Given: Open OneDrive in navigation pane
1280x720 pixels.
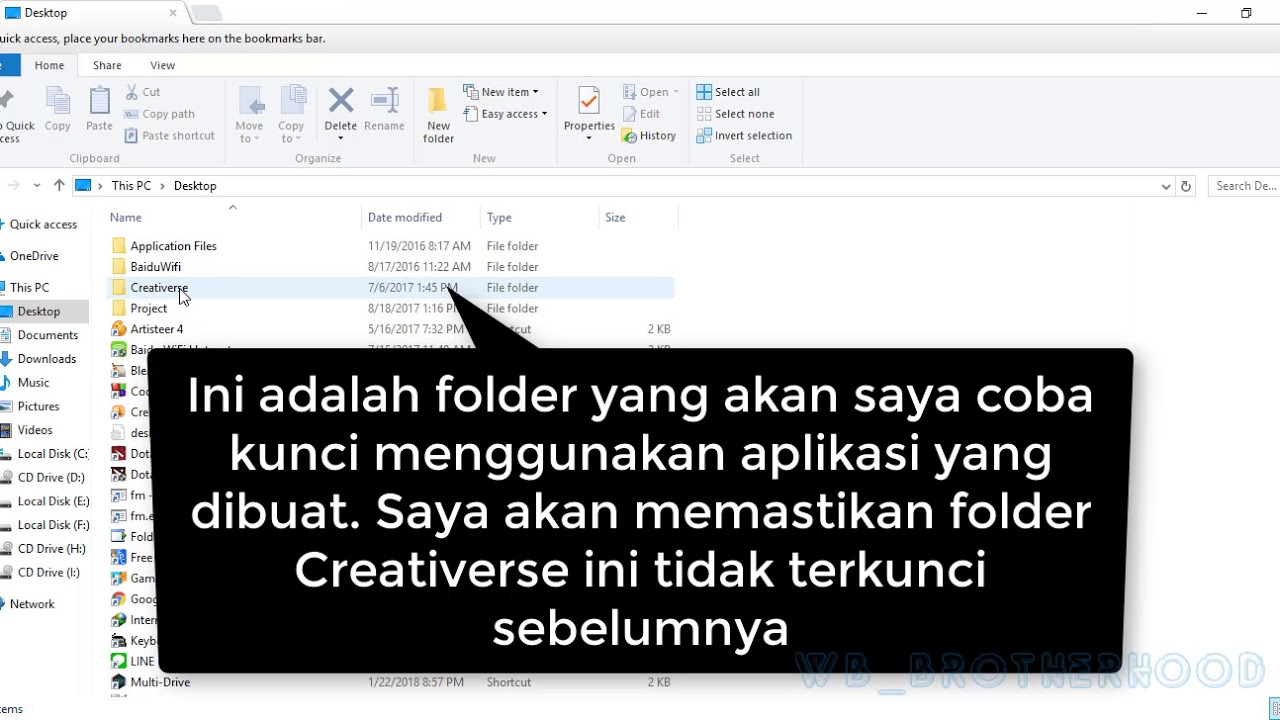Looking at the screenshot, I should coord(34,256).
